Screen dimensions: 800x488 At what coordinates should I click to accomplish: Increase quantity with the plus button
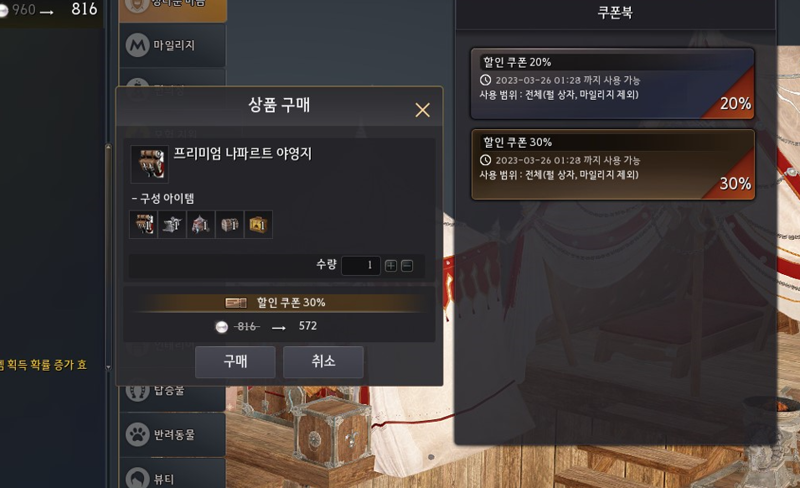click(391, 265)
